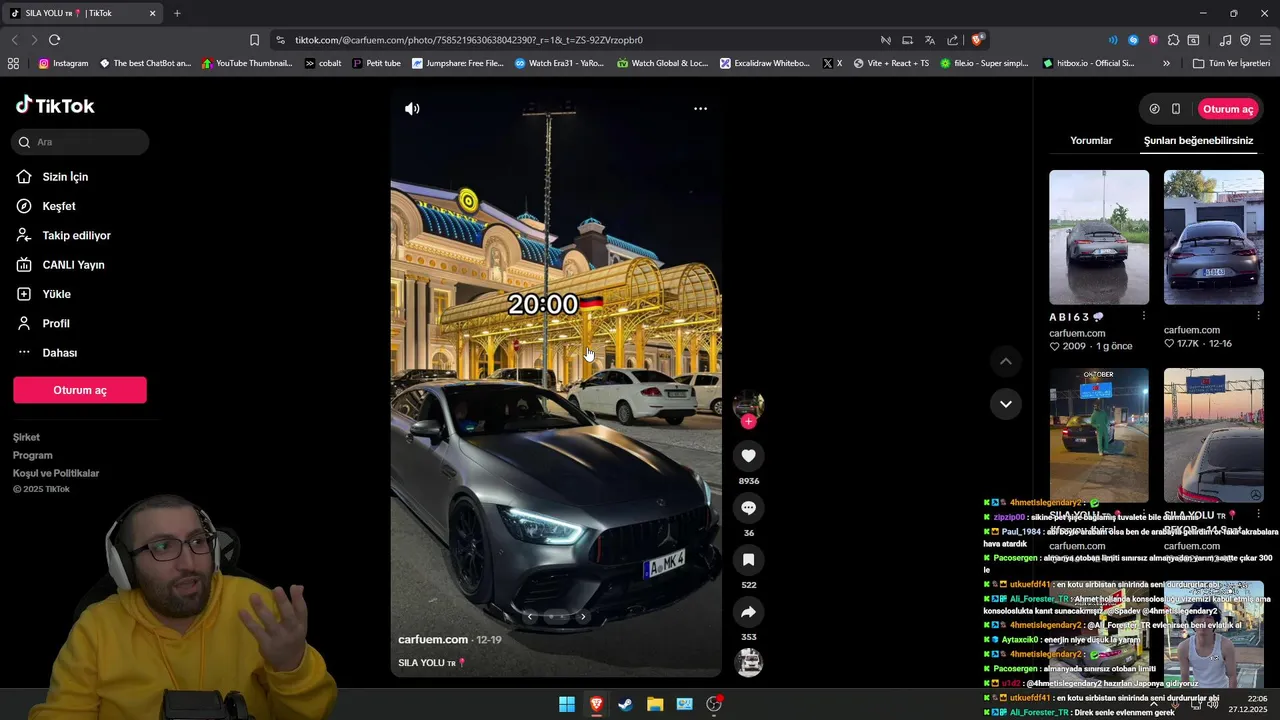Open the browser share icon
1280x720 pixels.
point(952,40)
